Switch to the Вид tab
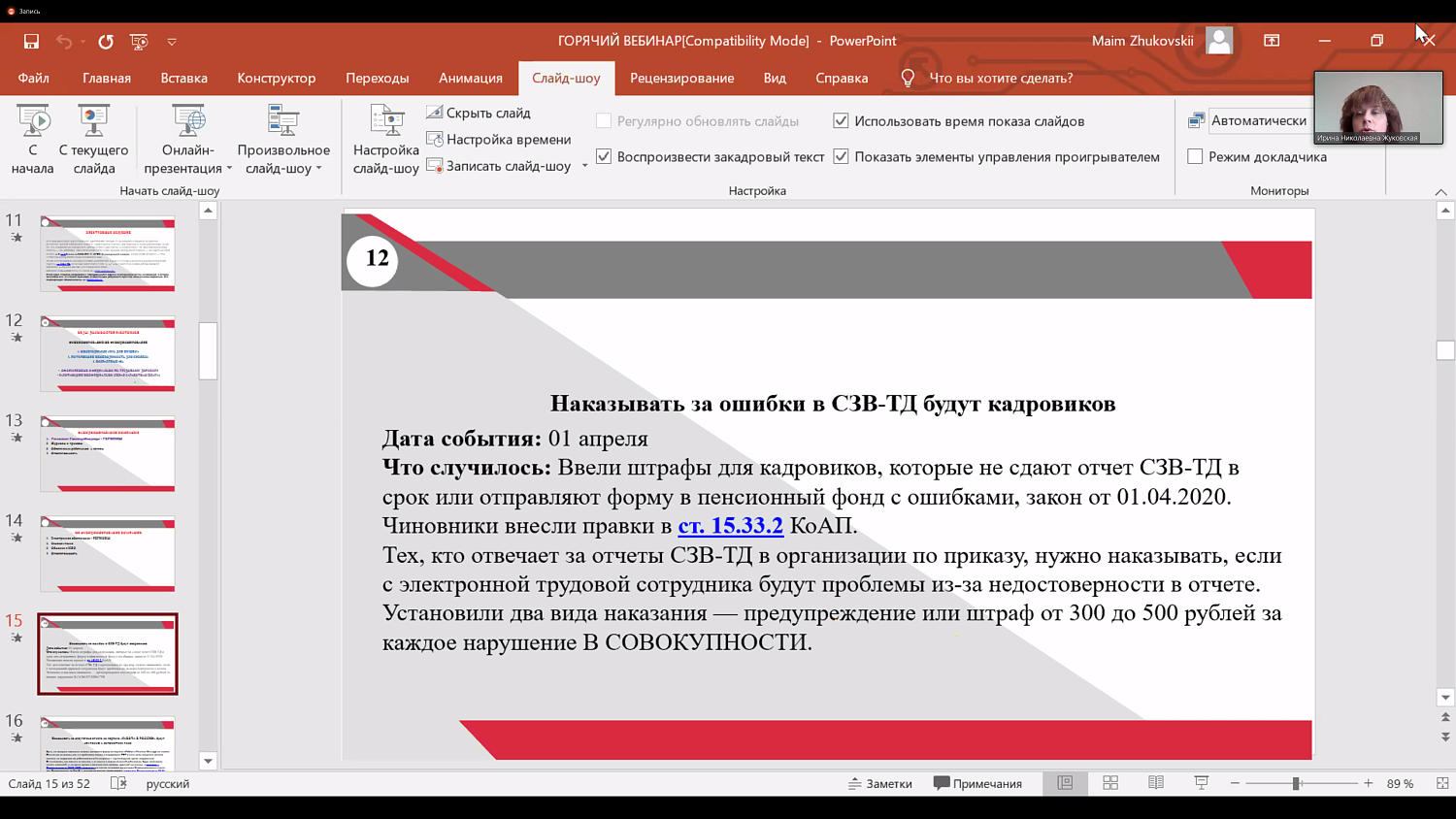The width and height of the screenshot is (1456, 819). tap(775, 78)
